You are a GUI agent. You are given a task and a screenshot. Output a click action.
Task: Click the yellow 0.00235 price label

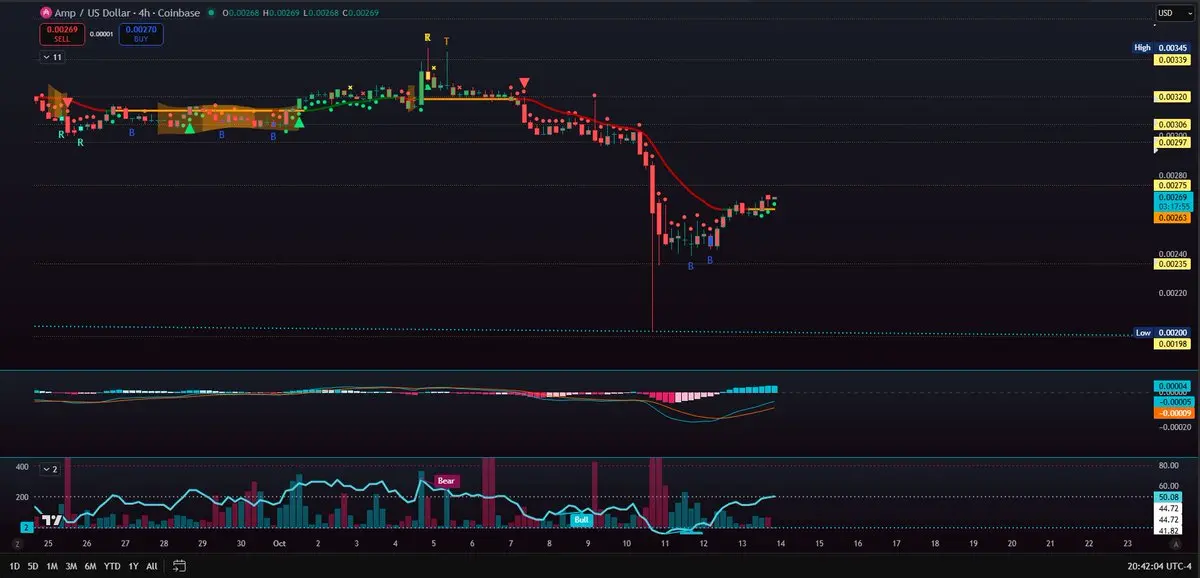tap(1171, 264)
